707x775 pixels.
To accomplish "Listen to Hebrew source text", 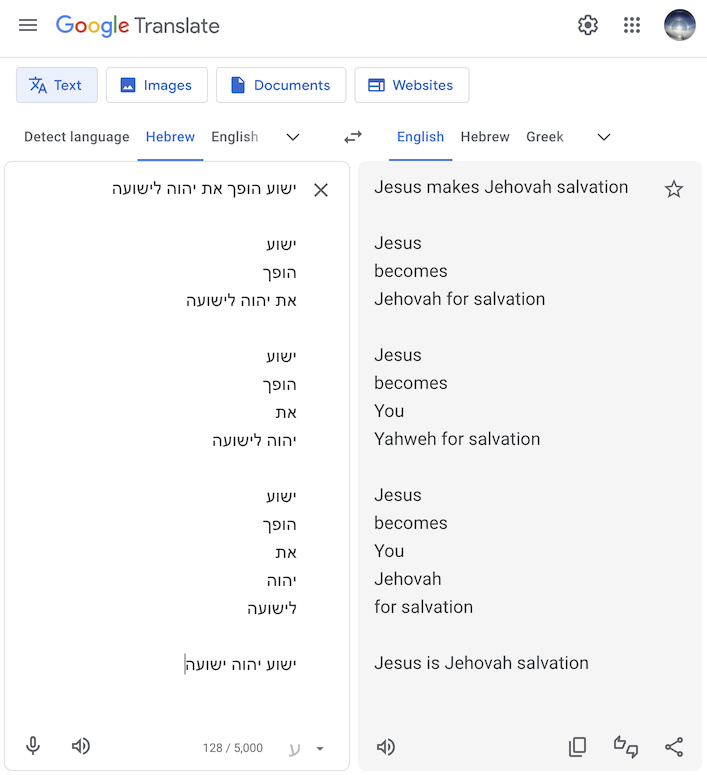I will 81,746.
